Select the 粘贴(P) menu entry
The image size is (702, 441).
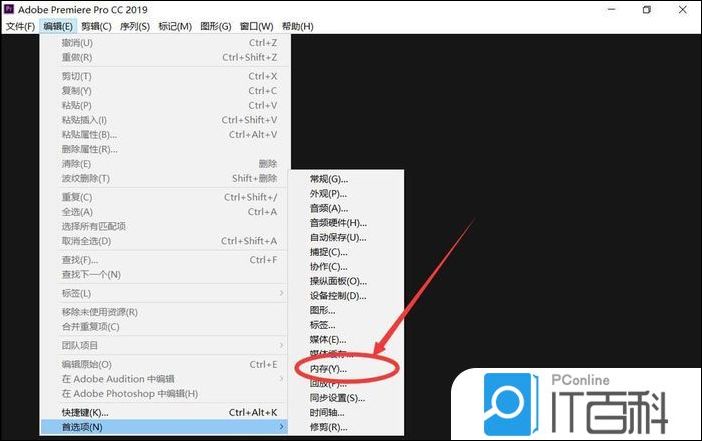tap(164, 106)
